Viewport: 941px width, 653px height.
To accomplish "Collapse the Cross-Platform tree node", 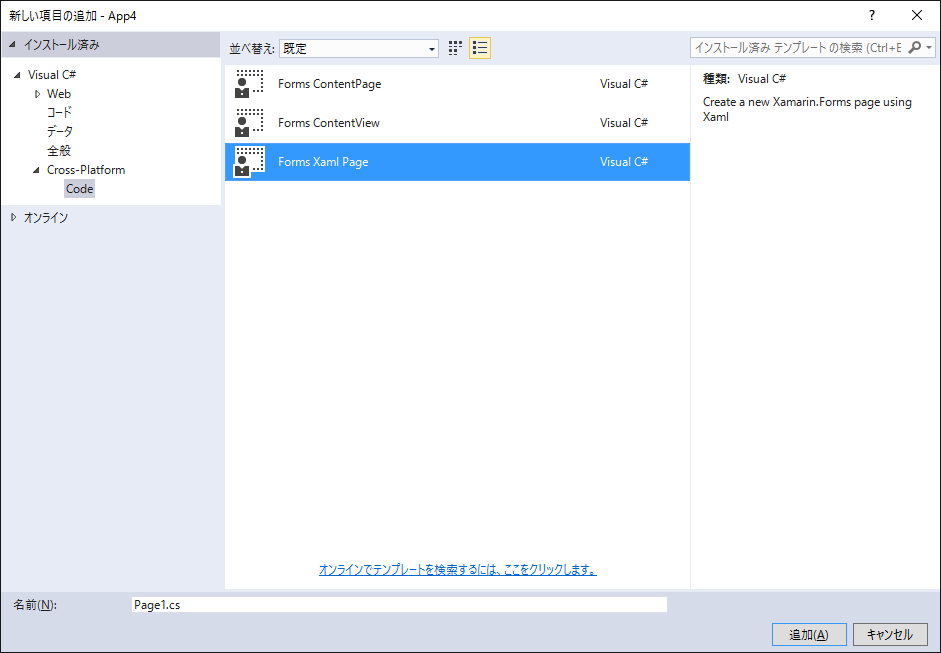I will point(37,170).
